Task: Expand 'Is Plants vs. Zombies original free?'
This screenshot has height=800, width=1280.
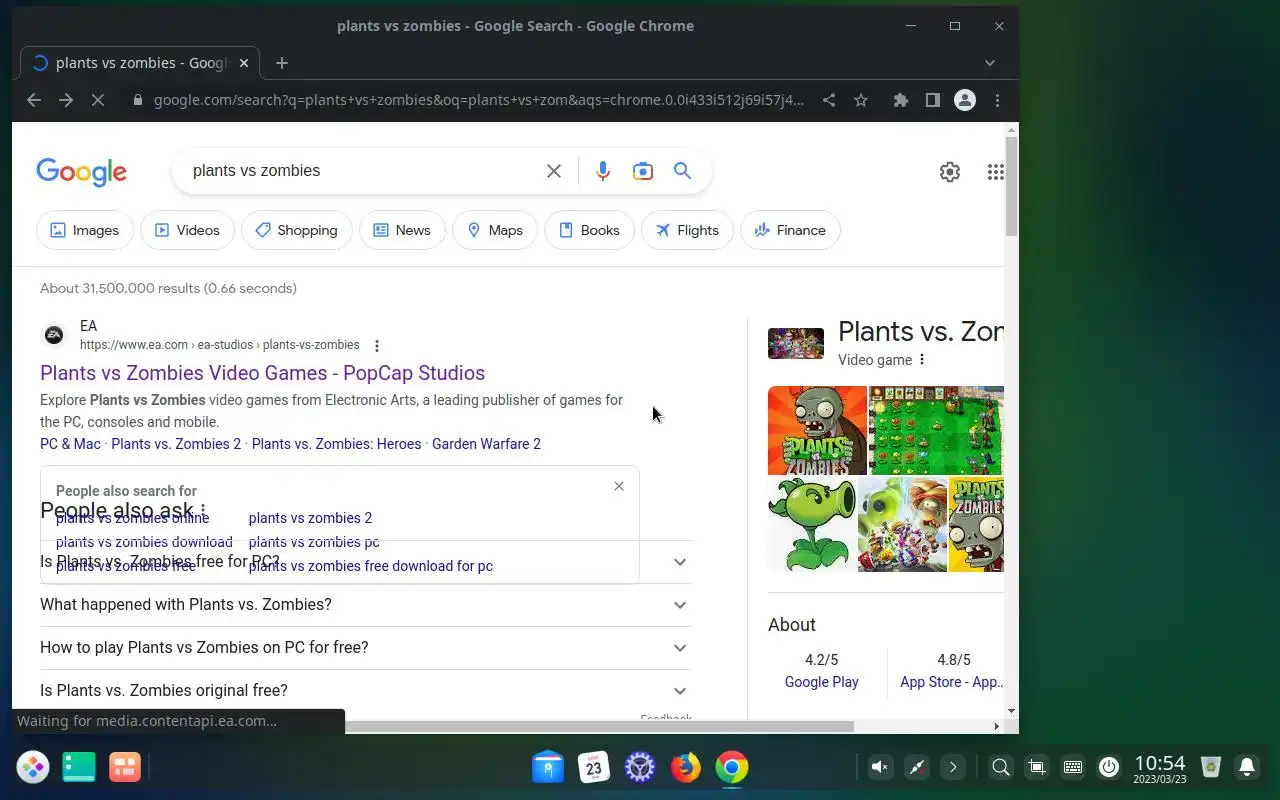Action: tap(365, 691)
